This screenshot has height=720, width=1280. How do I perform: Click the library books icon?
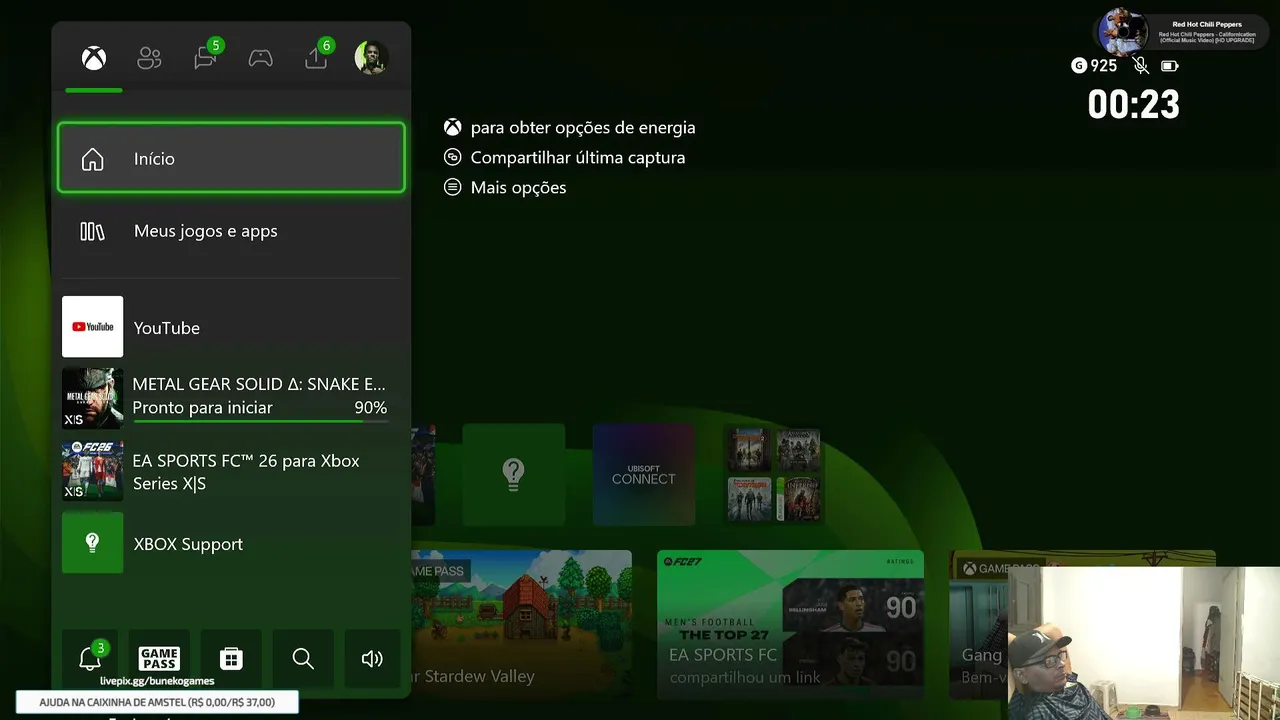(x=92, y=231)
